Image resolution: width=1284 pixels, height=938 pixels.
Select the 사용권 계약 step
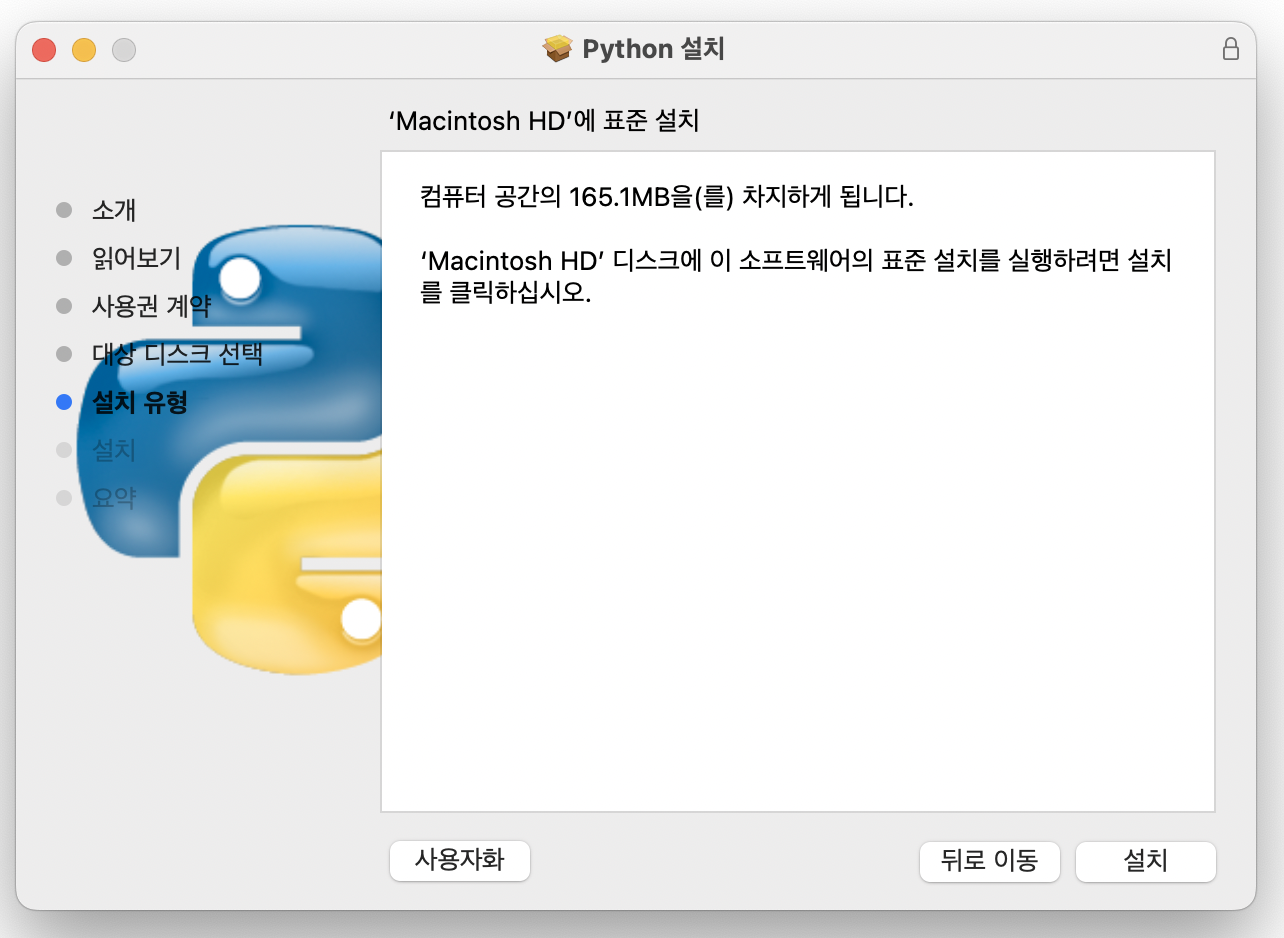coord(151,306)
